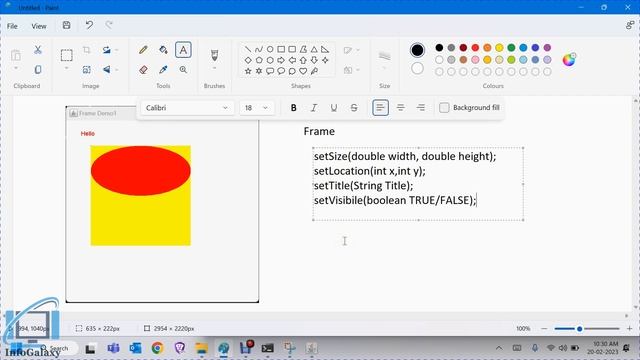
Task: Click the Redo arrow
Action: (109, 25)
